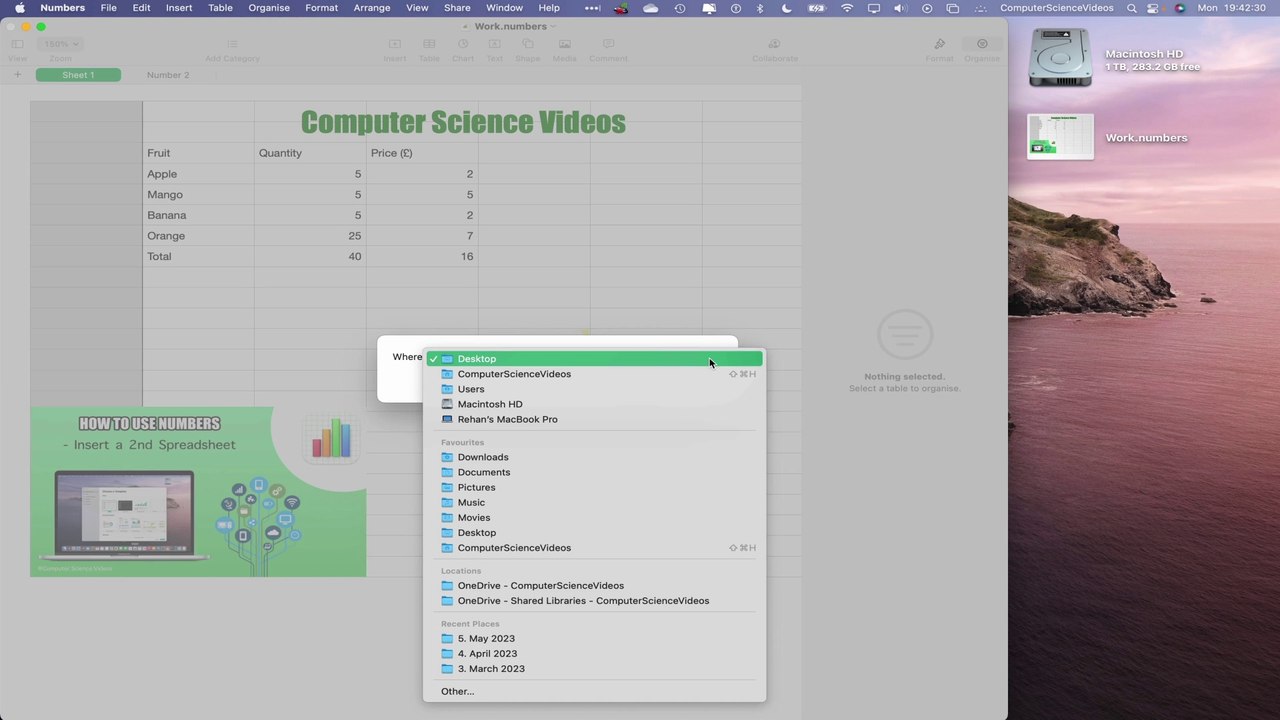Choose Other... in the Where menu
This screenshot has height=720, width=1280.
click(595, 691)
